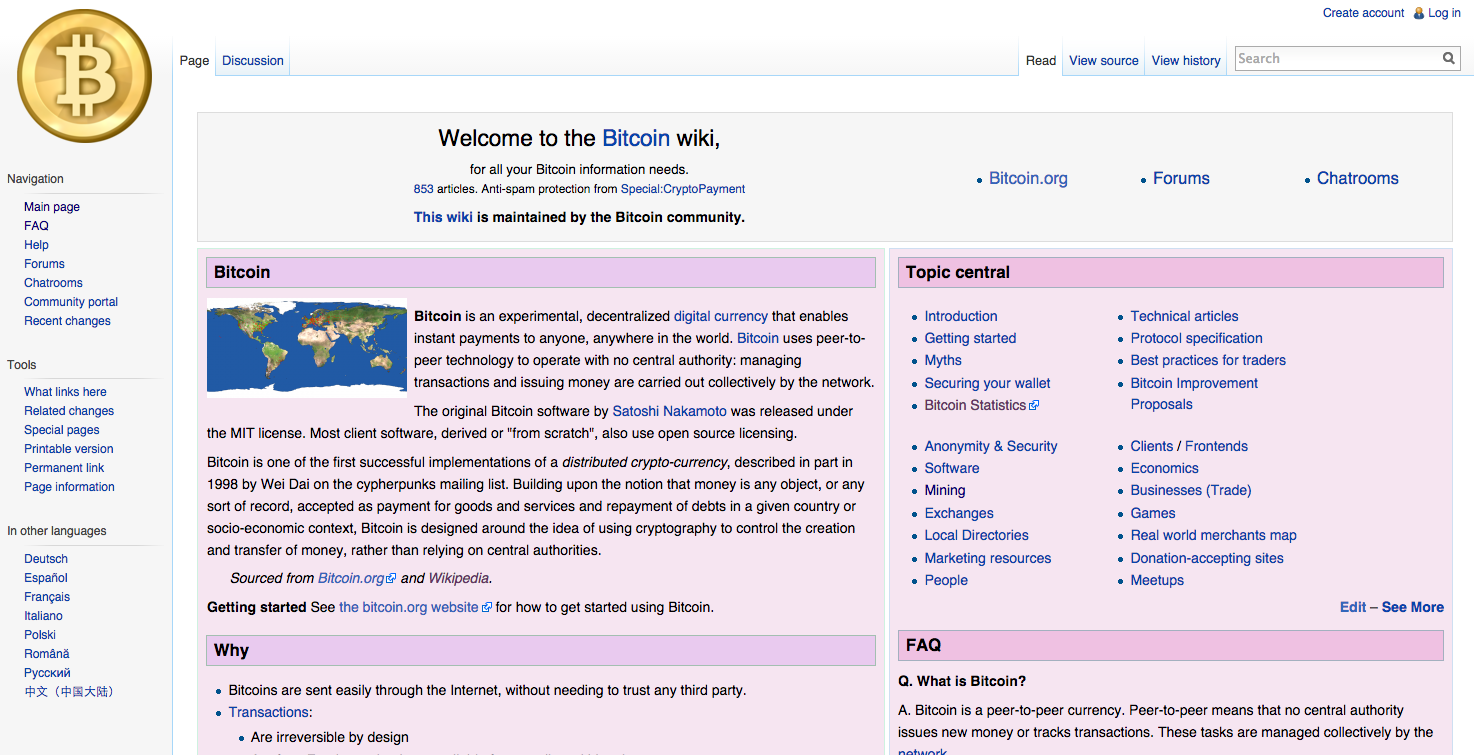Click the Wikipedia source link
Image resolution: width=1474 pixels, height=755 pixels.
(x=459, y=578)
